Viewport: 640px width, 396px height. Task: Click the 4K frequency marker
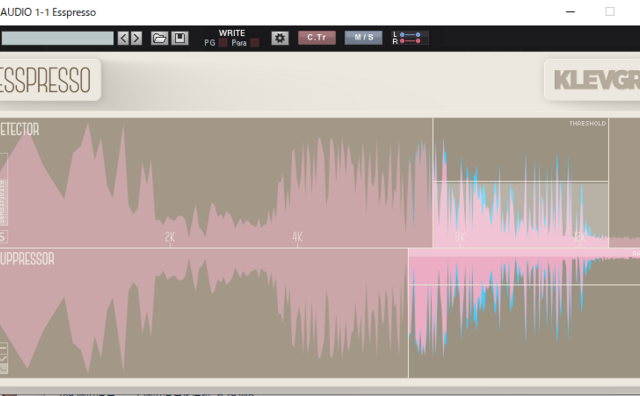pos(297,237)
